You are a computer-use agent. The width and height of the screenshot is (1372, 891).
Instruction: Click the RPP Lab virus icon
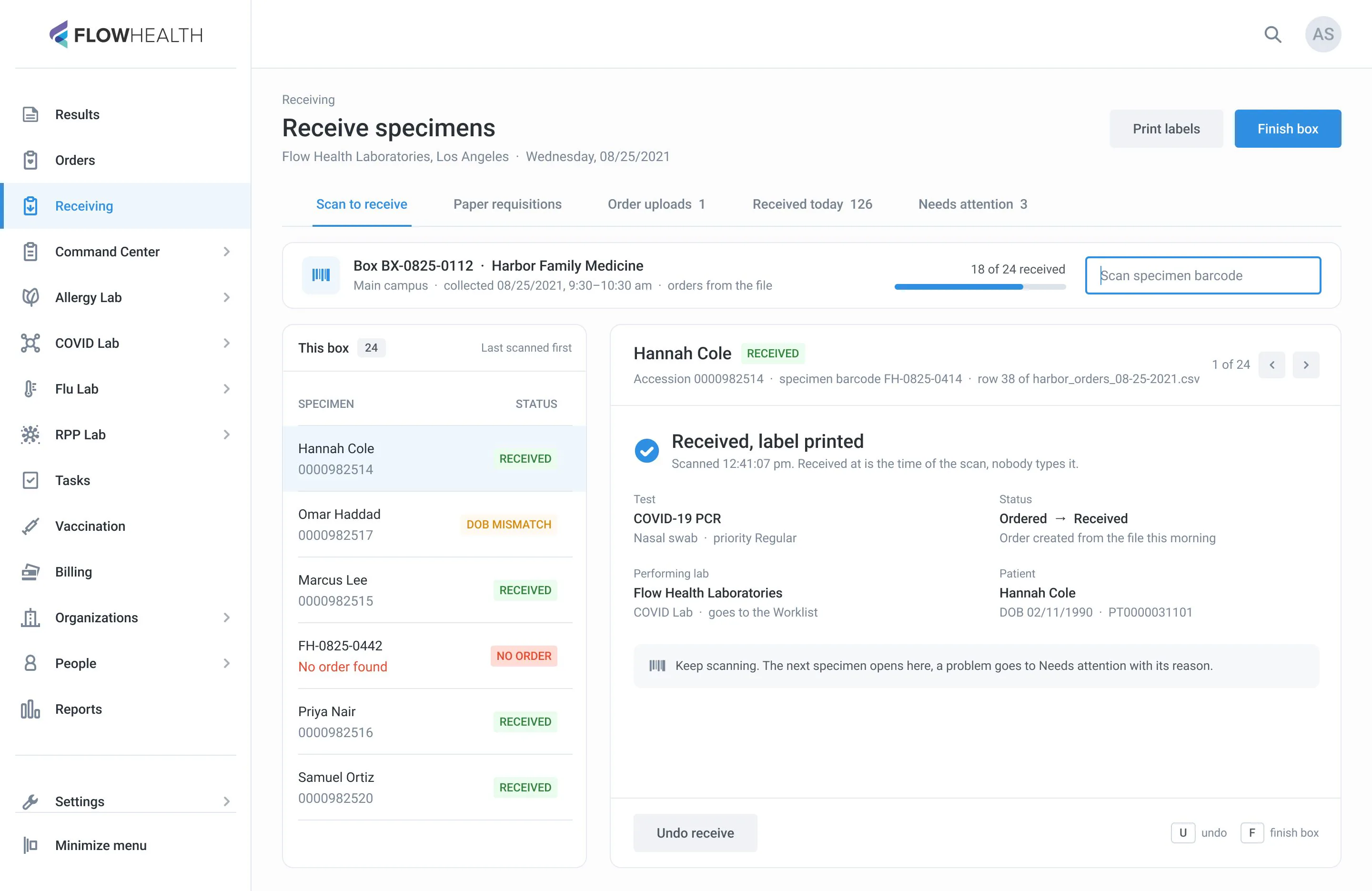(x=30, y=434)
